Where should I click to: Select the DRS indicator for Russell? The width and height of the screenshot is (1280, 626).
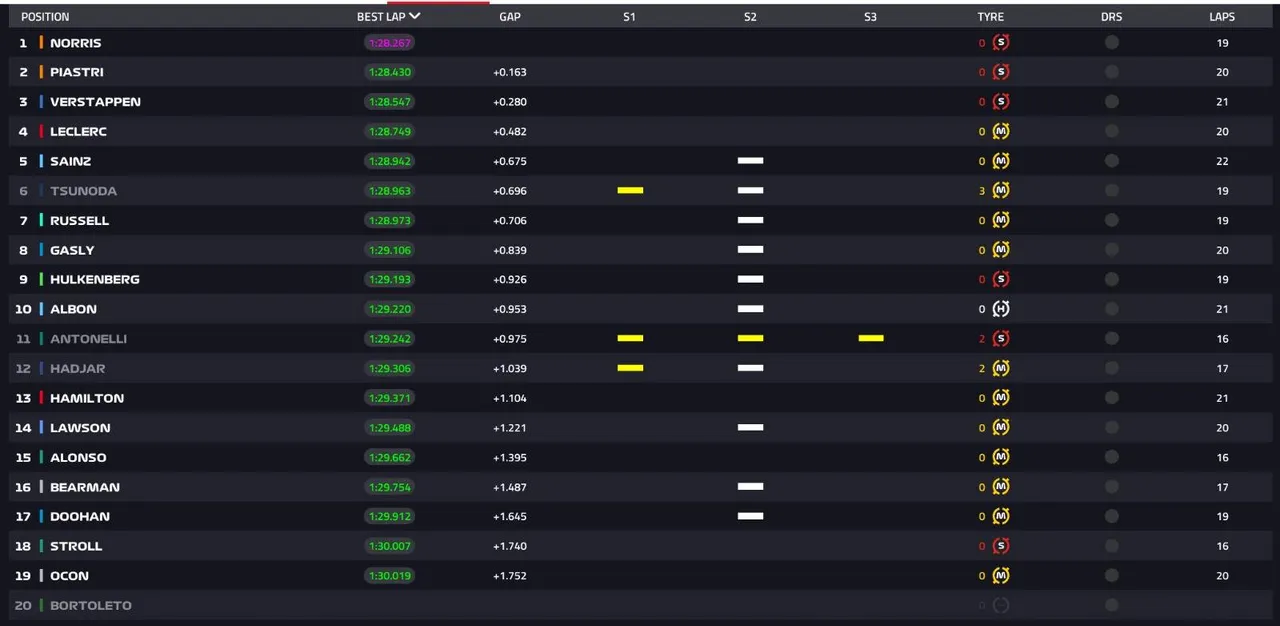pyautogui.click(x=1112, y=220)
